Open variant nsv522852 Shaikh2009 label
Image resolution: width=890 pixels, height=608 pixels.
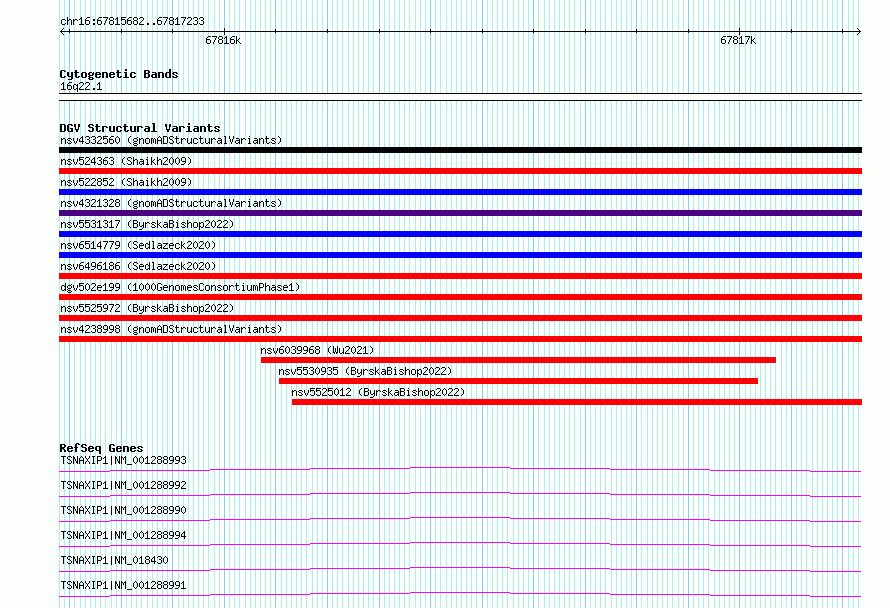(x=126, y=182)
